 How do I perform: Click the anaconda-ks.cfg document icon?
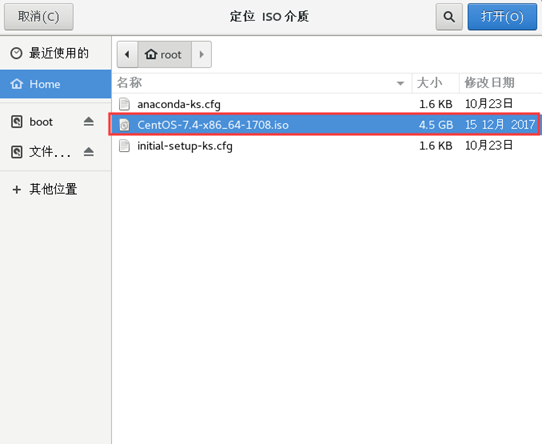(124, 104)
